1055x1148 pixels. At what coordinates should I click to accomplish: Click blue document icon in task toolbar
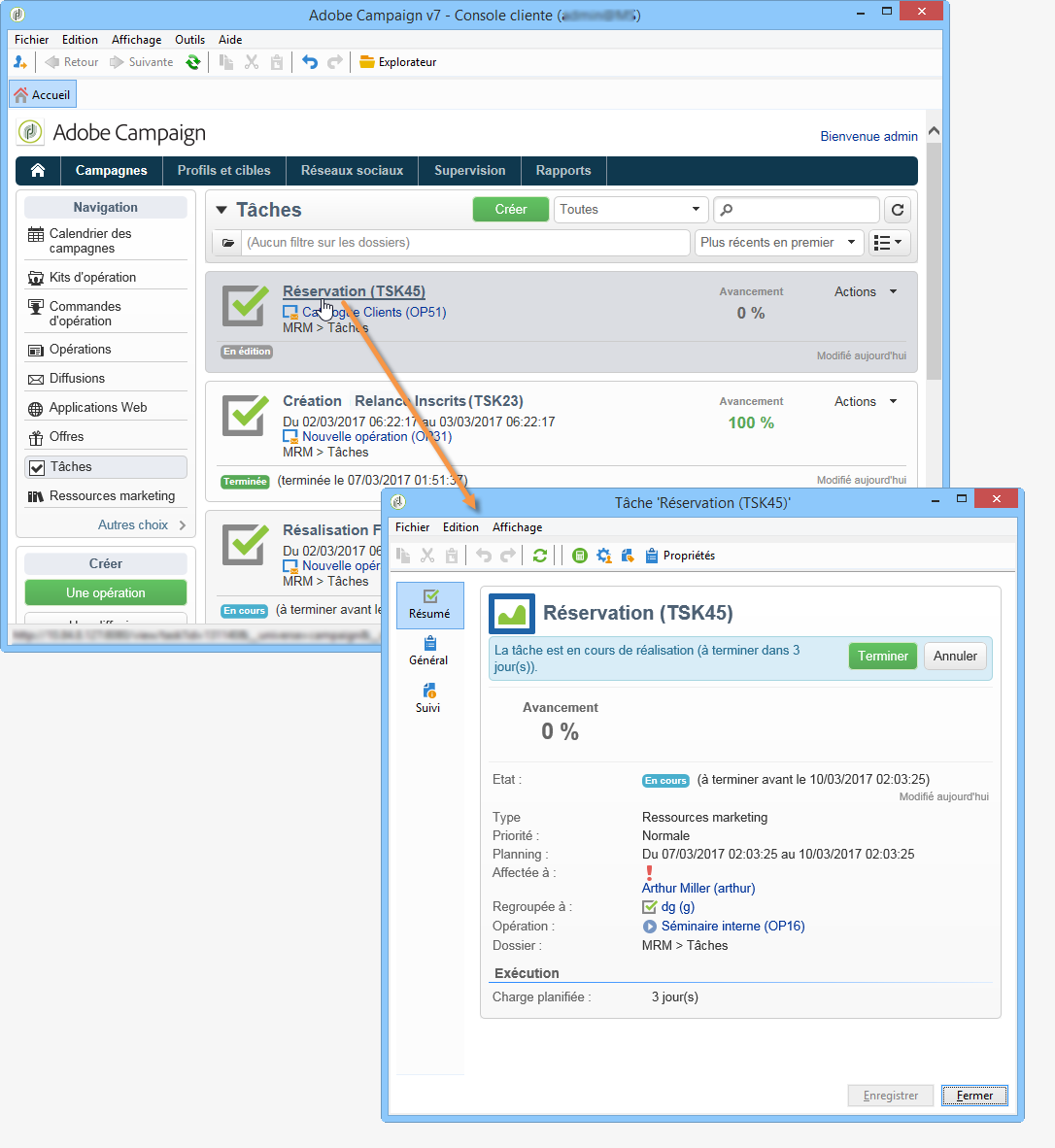[x=628, y=556]
